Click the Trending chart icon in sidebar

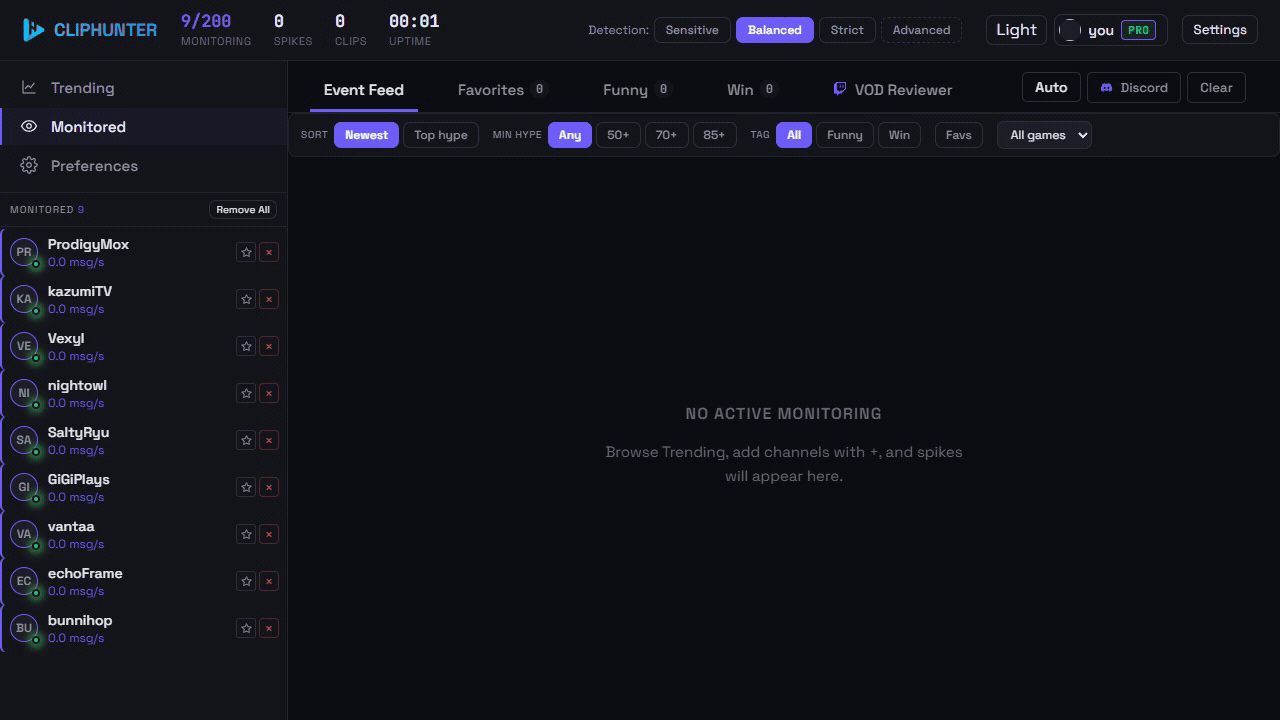[29, 88]
